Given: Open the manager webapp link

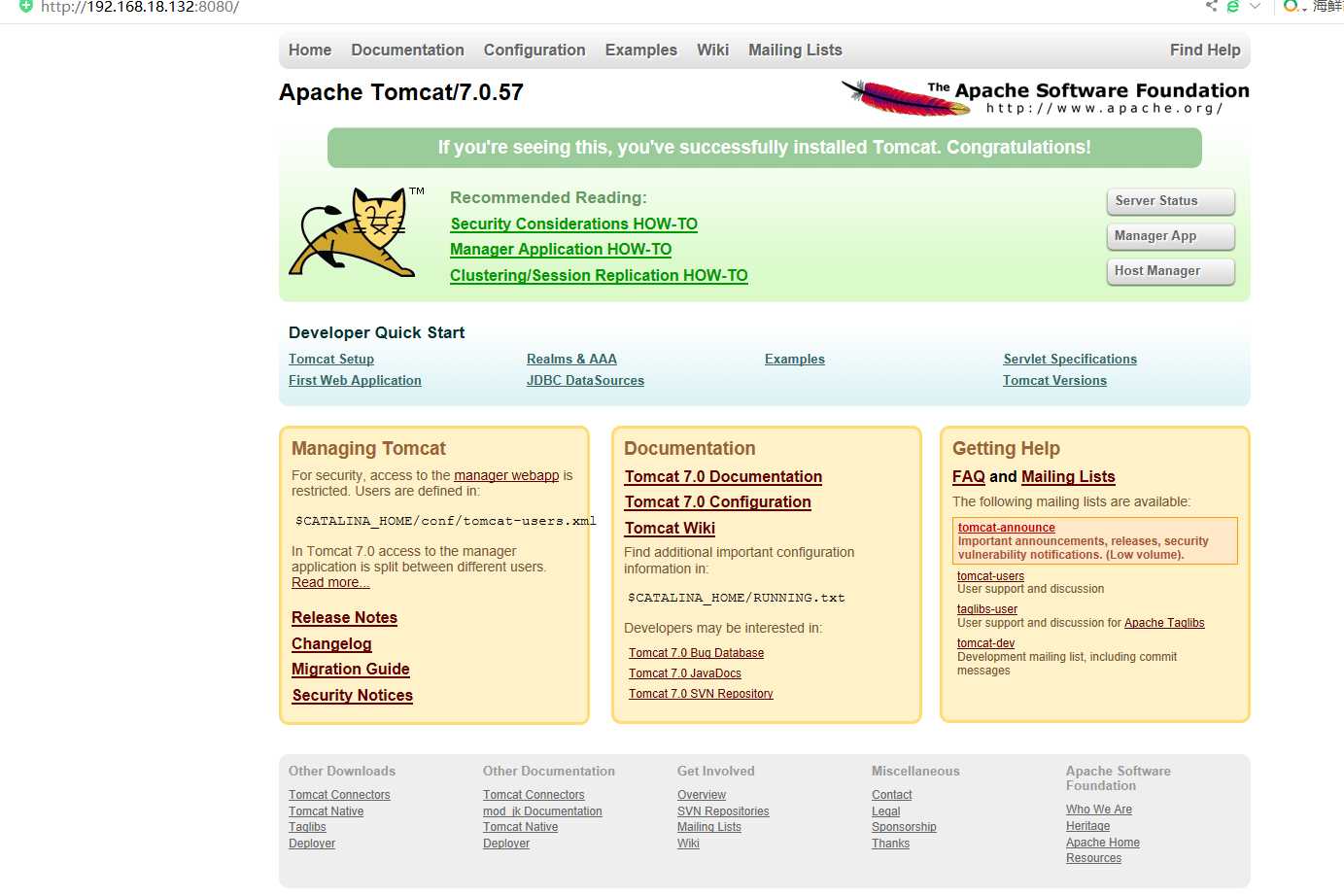Looking at the screenshot, I should point(506,476).
